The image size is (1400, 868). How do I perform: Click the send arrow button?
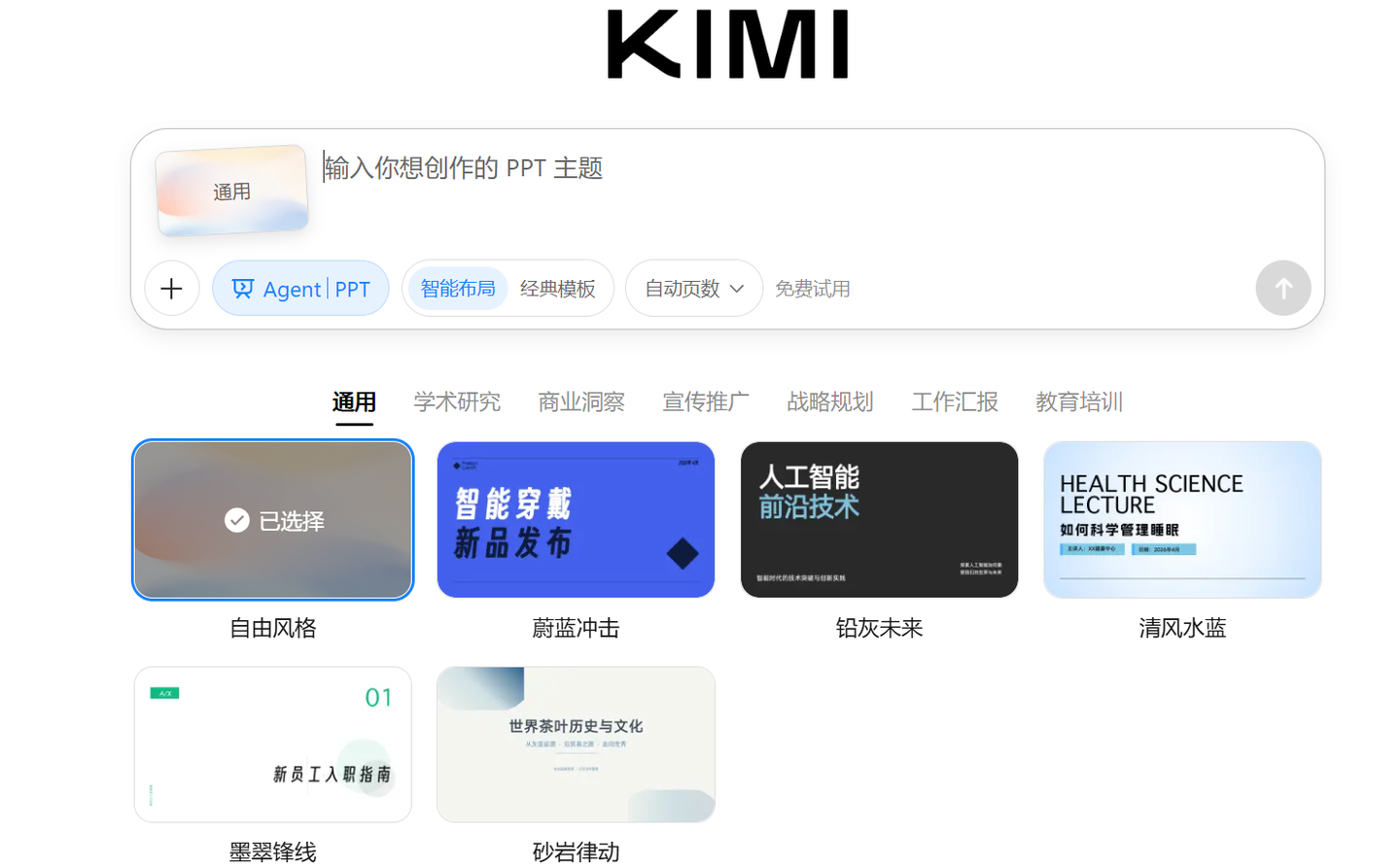click(1283, 289)
